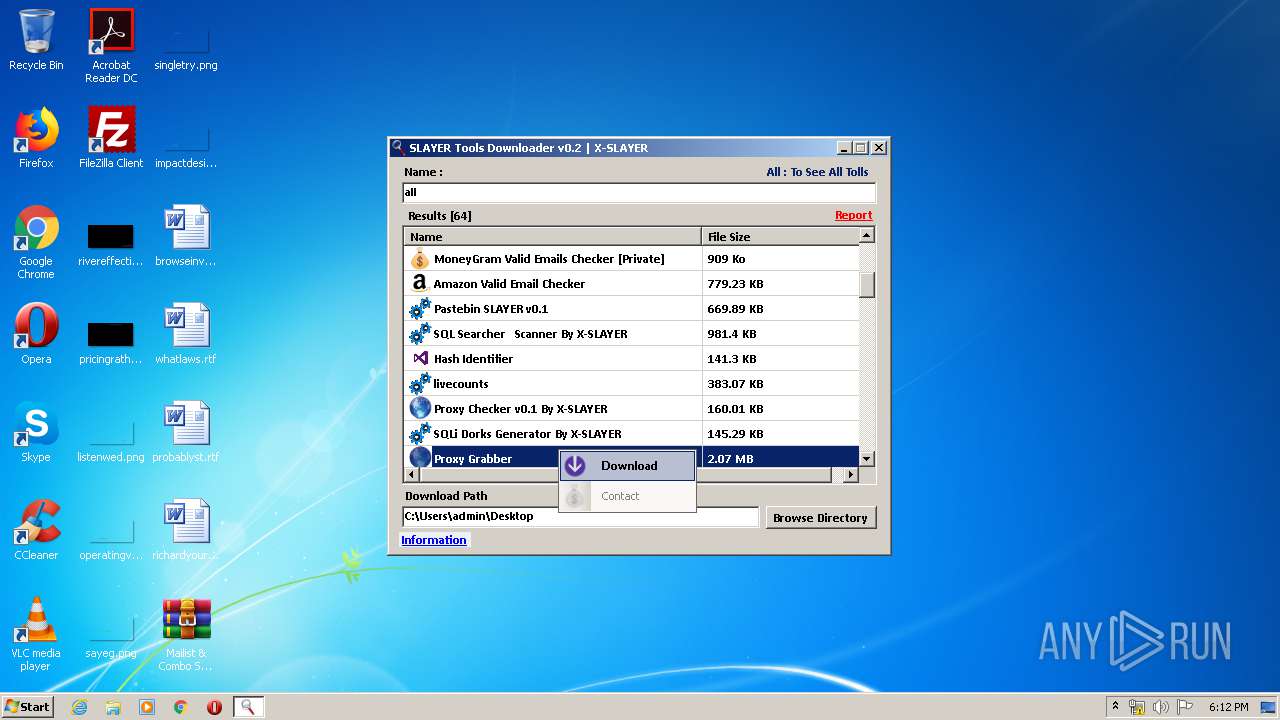Open Skype desktop shortcut
The width and height of the screenshot is (1280, 720).
36,432
